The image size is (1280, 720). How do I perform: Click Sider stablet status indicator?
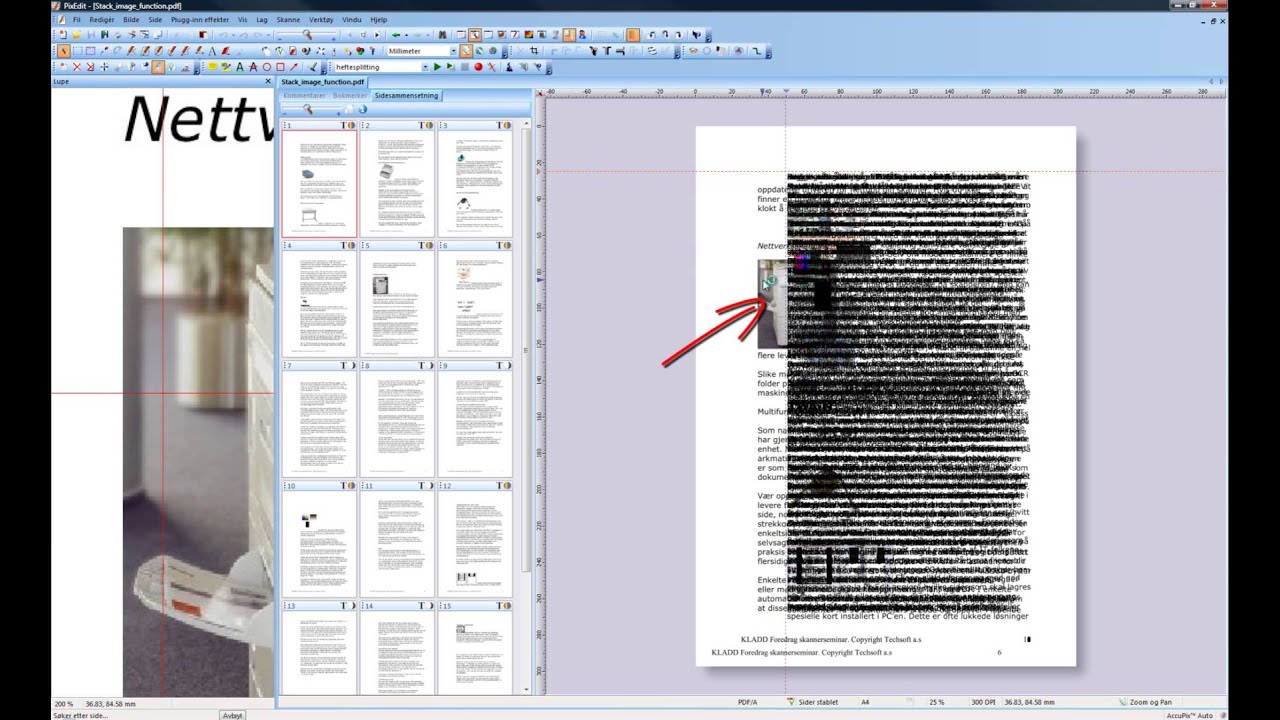coord(812,703)
